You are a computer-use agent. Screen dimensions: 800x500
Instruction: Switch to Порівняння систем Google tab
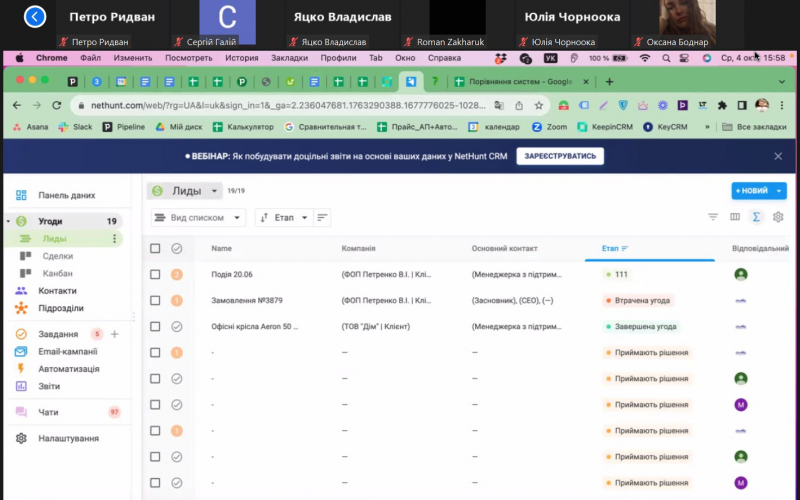point(521,82)
